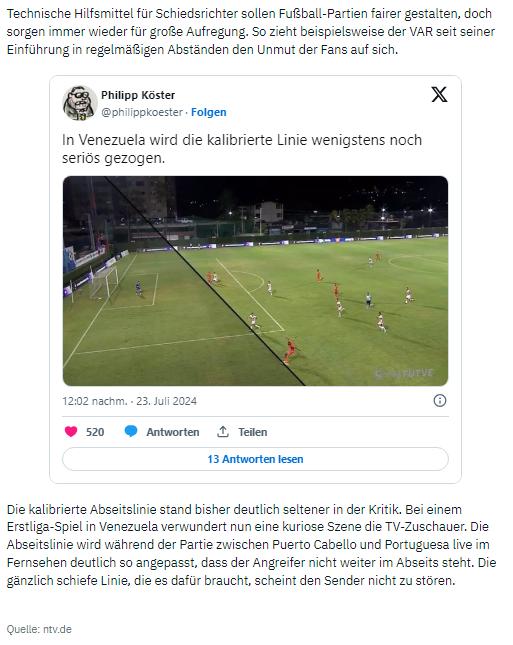
Task: Click the 520 likes count
Action: point(95,432)
